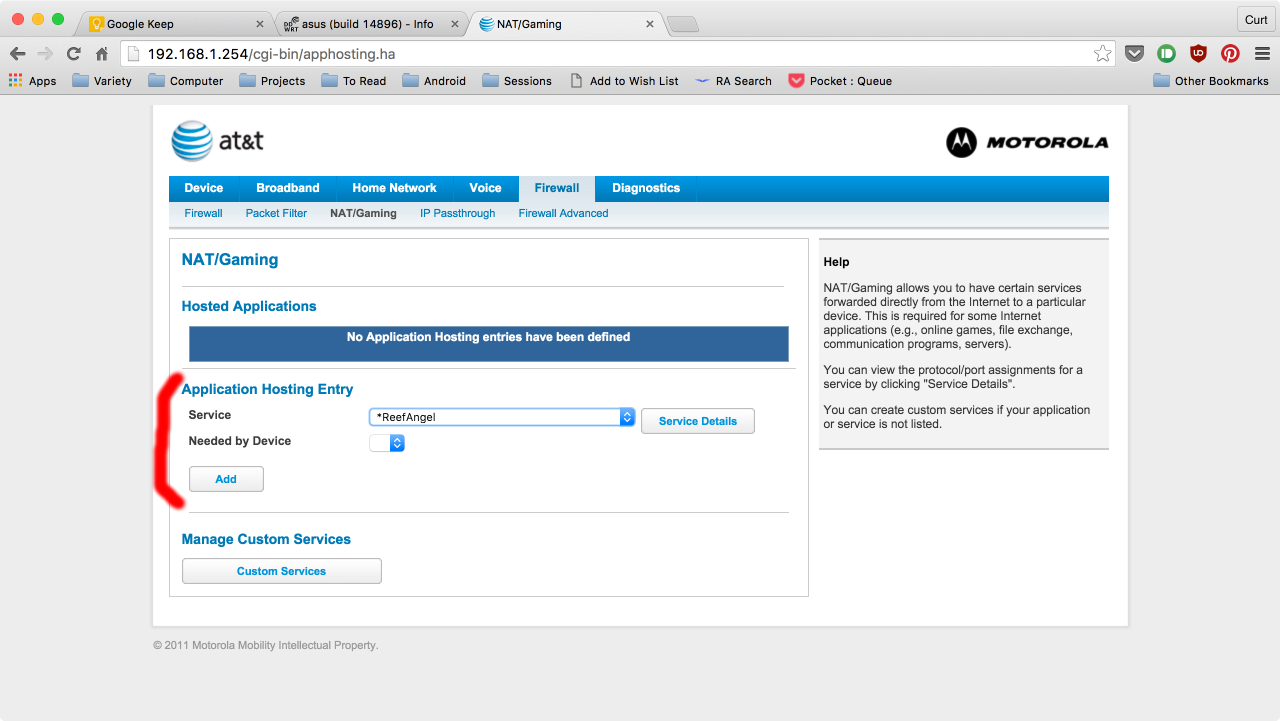The width and height of the screenshot is (1280, 721).
Task: Open the Android bookmarks folder
Action: coord(434,81)
